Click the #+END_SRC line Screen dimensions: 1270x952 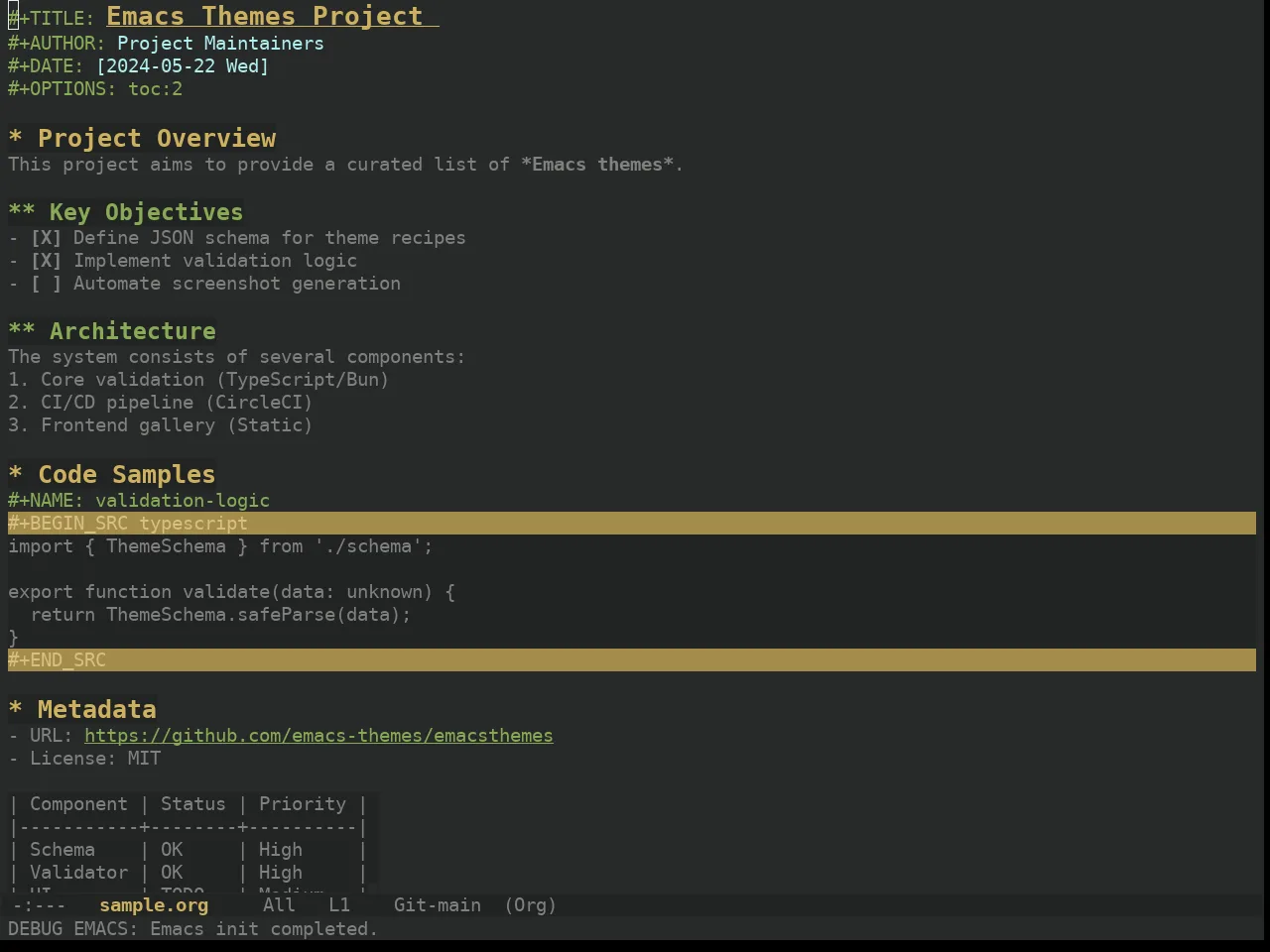click(632, 660)
